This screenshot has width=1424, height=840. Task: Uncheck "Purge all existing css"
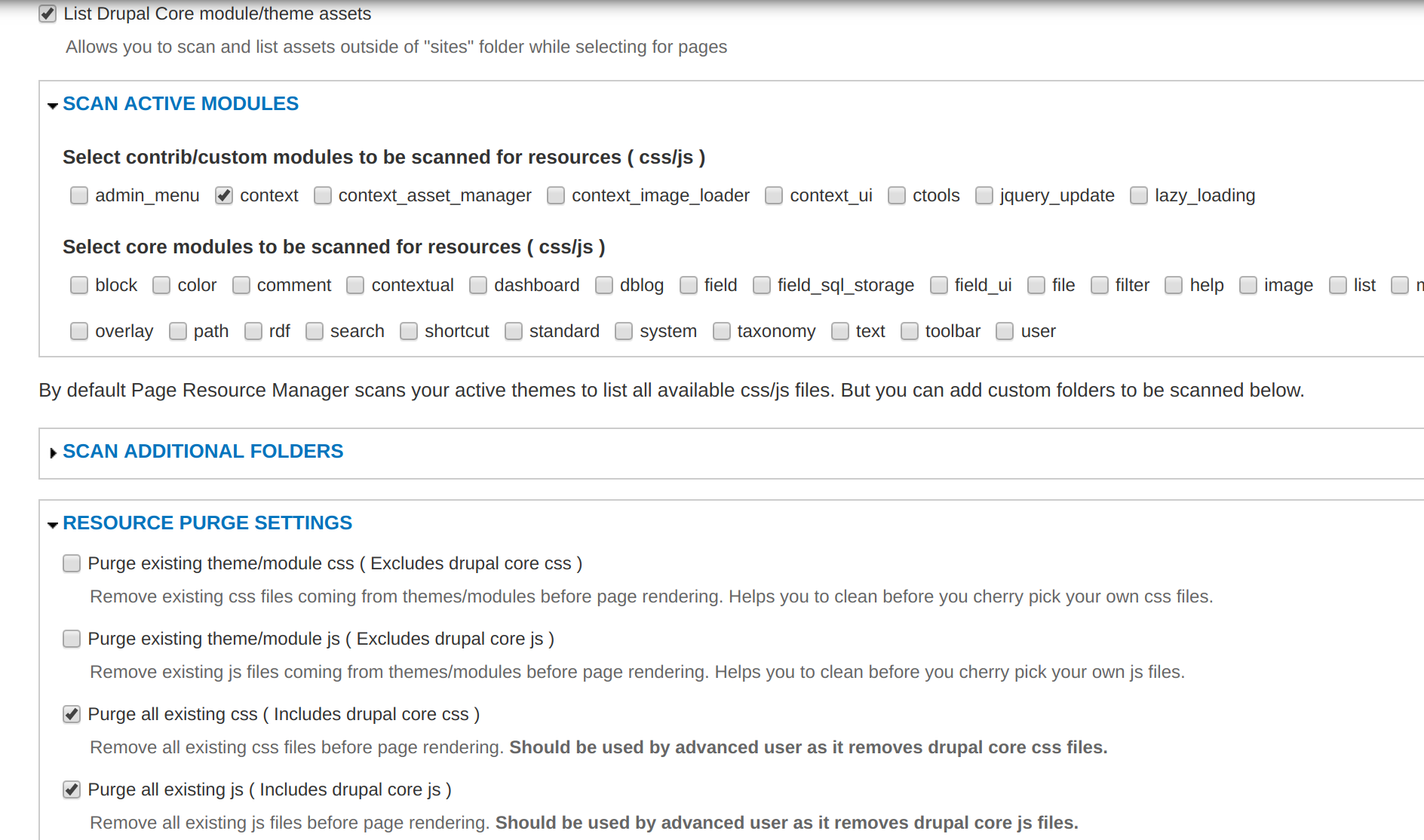point(71,714)
